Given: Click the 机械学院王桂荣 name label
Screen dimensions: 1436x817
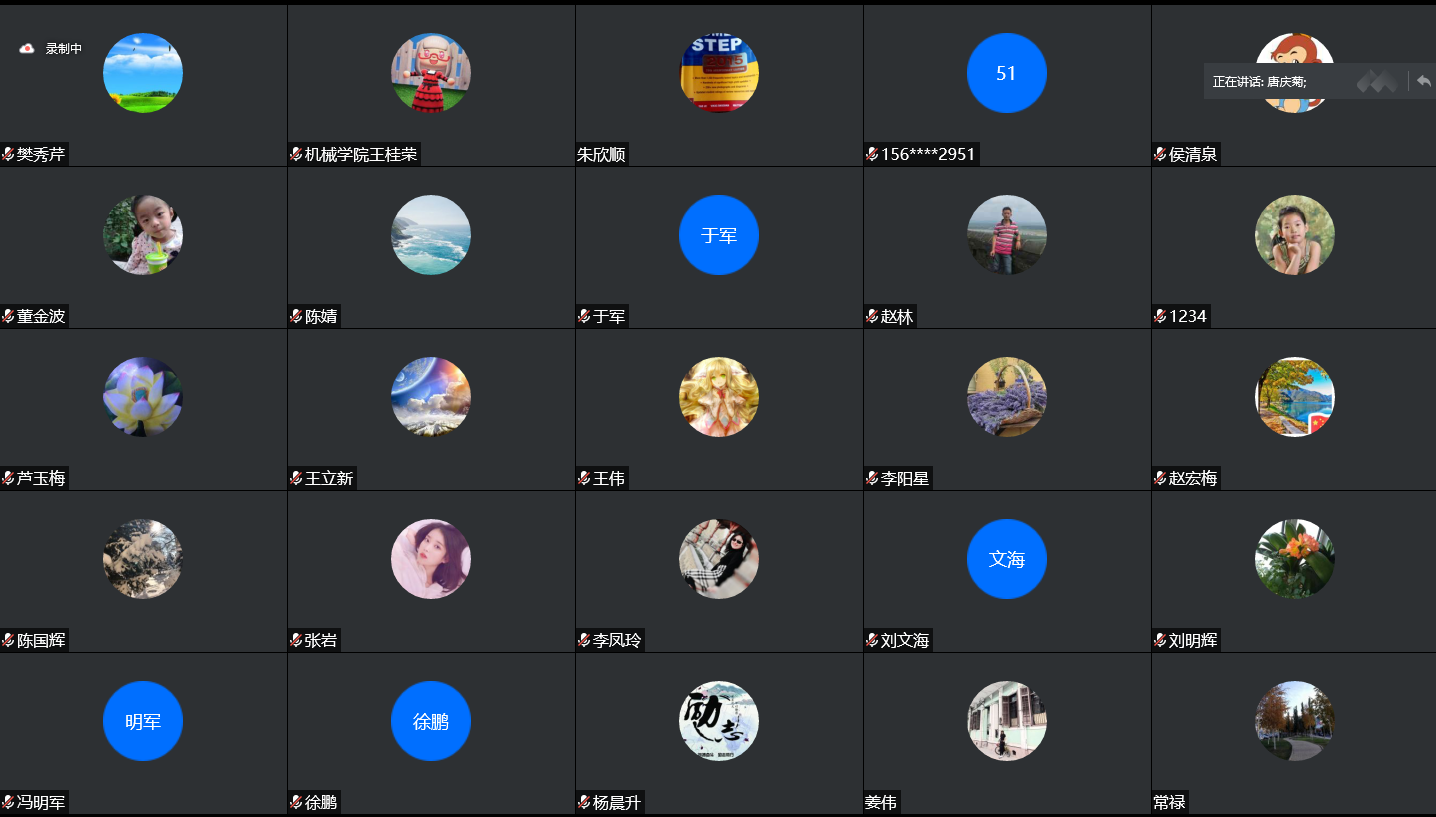Looking at the screenshot, I should [361, 154].
